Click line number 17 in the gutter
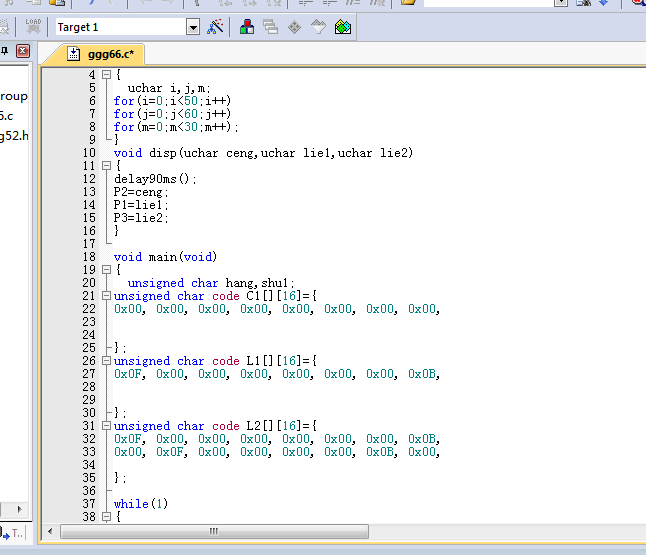646x555 pixels. pyautogui.click(x=89, y=244)
